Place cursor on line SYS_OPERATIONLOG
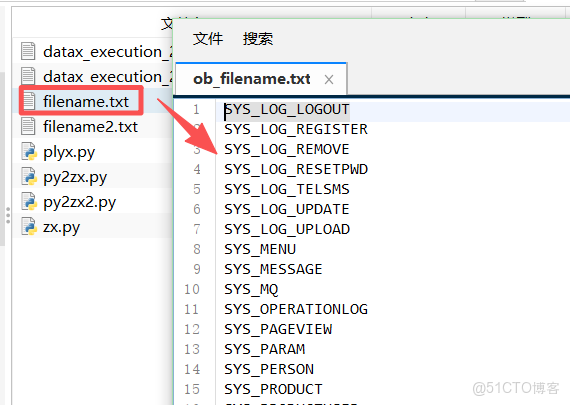 (x=296, y=309)
